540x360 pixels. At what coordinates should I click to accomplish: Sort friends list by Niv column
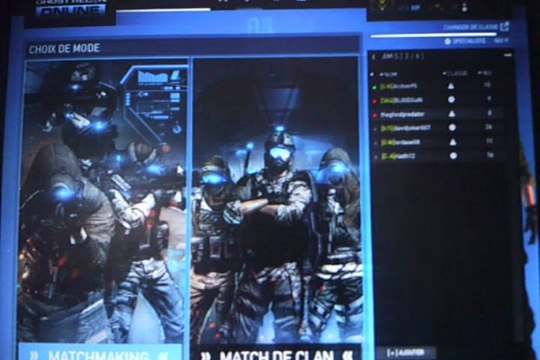(x=485, y=73)
